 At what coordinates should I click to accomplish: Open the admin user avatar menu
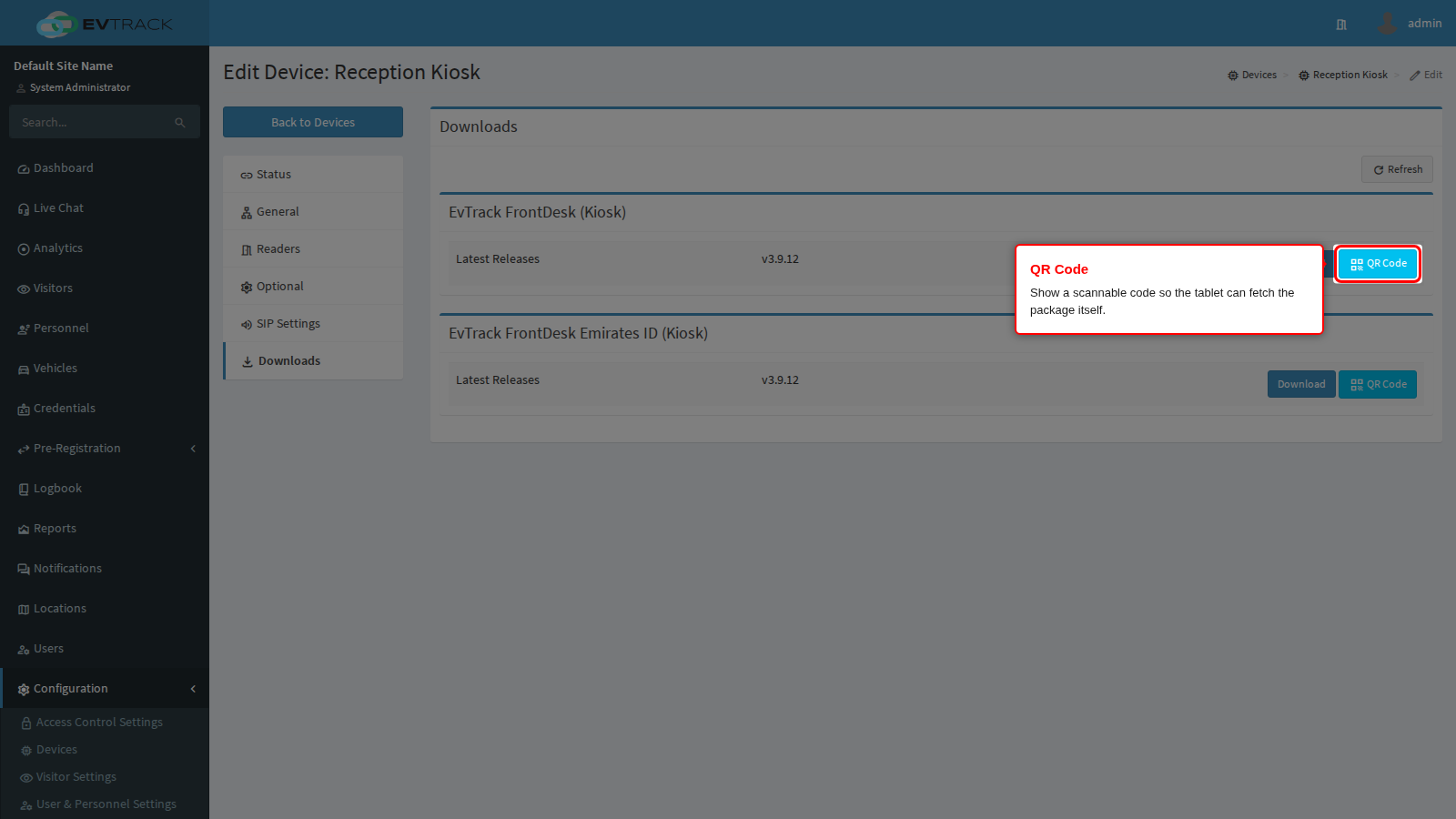pos(1387,24)
